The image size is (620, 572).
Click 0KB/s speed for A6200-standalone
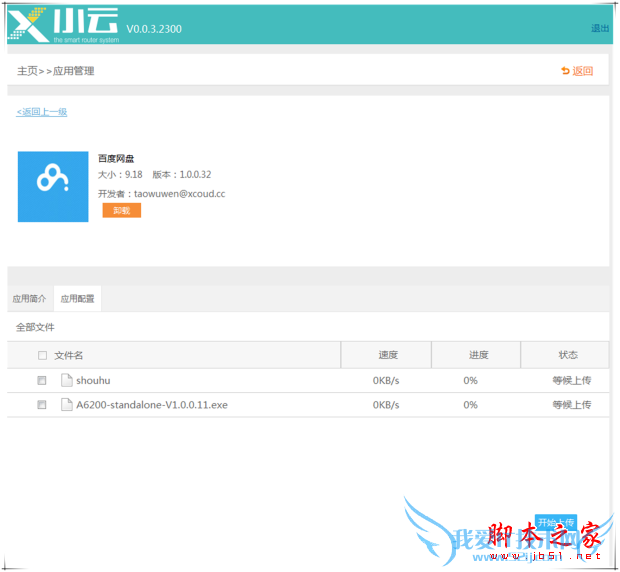[386, 405]
